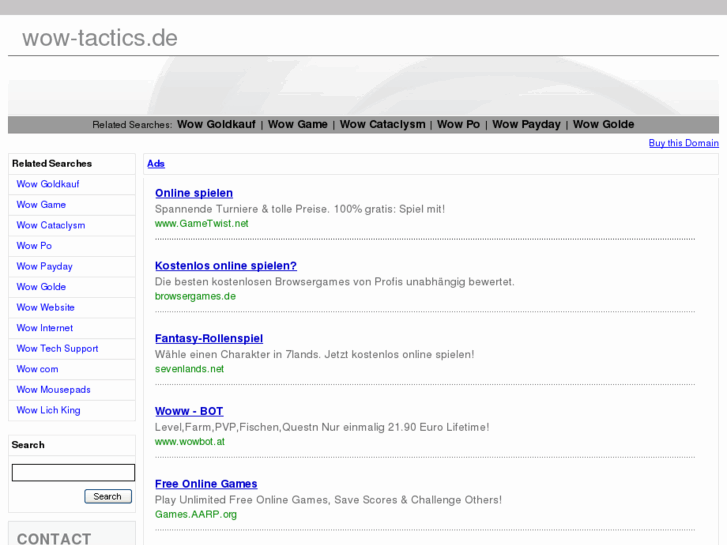Open the Wow Website sidebar link
The height and width of the screenshot is (545, 727).
pos(45,308)
